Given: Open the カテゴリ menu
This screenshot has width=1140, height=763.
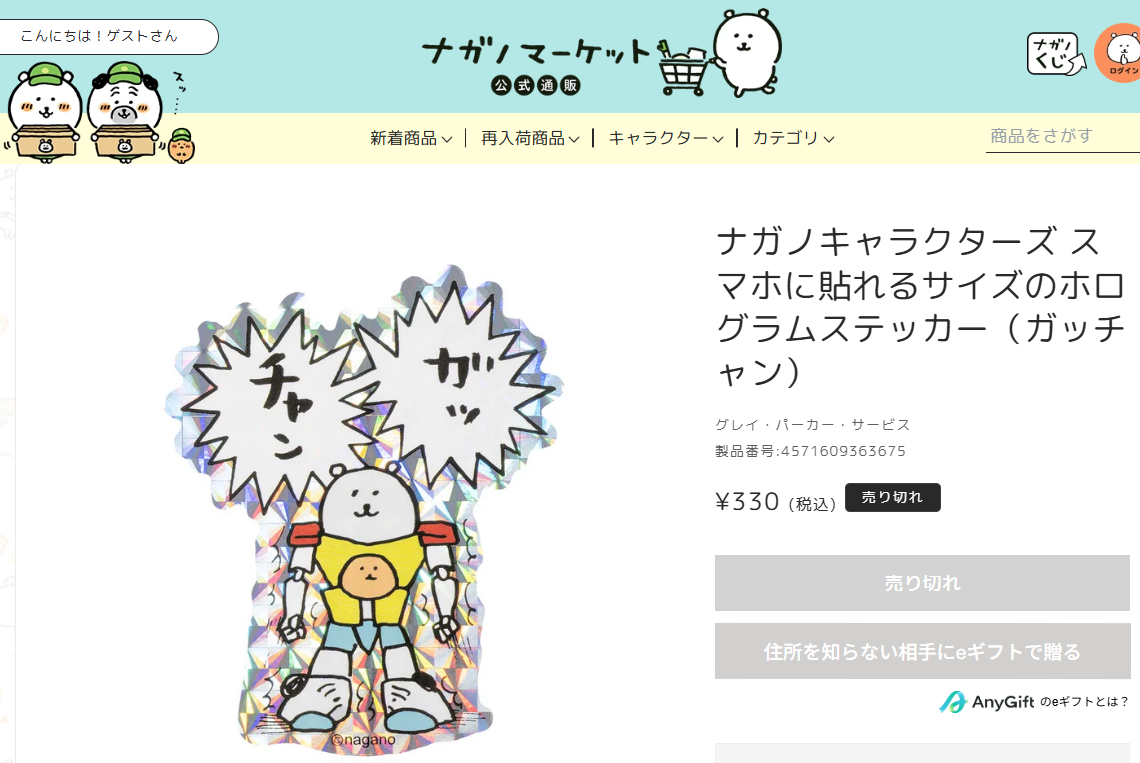Looking at the screenshot, I should point(793,138).
